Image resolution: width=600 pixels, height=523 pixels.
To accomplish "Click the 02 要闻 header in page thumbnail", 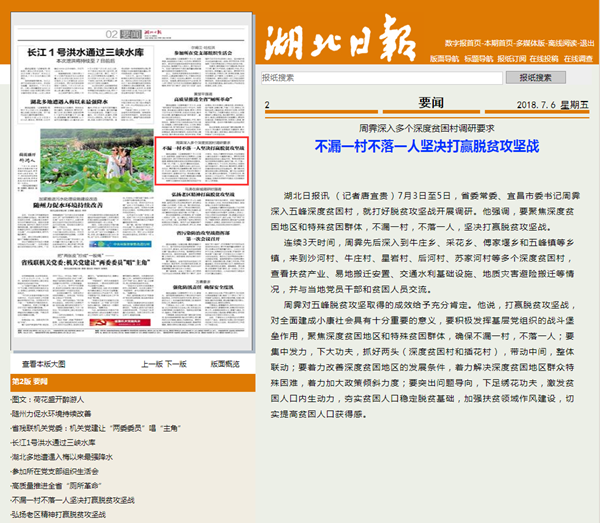I will [x=123, y=34].
